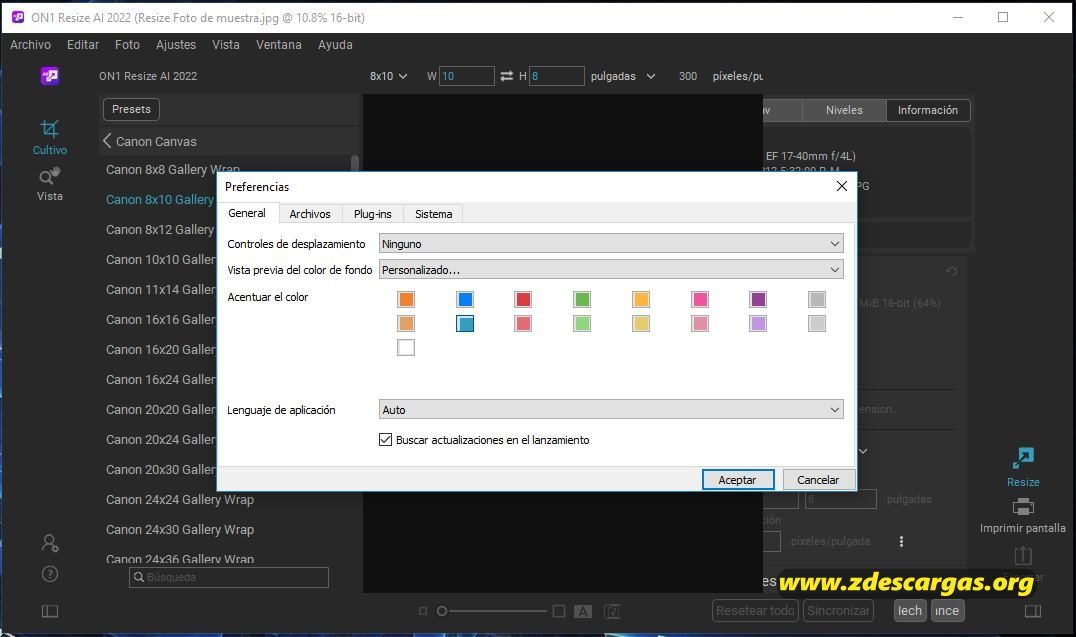Viewport: 1076px width, 637px height.
Task: Open the user account icon
Action: click(50, 543)
